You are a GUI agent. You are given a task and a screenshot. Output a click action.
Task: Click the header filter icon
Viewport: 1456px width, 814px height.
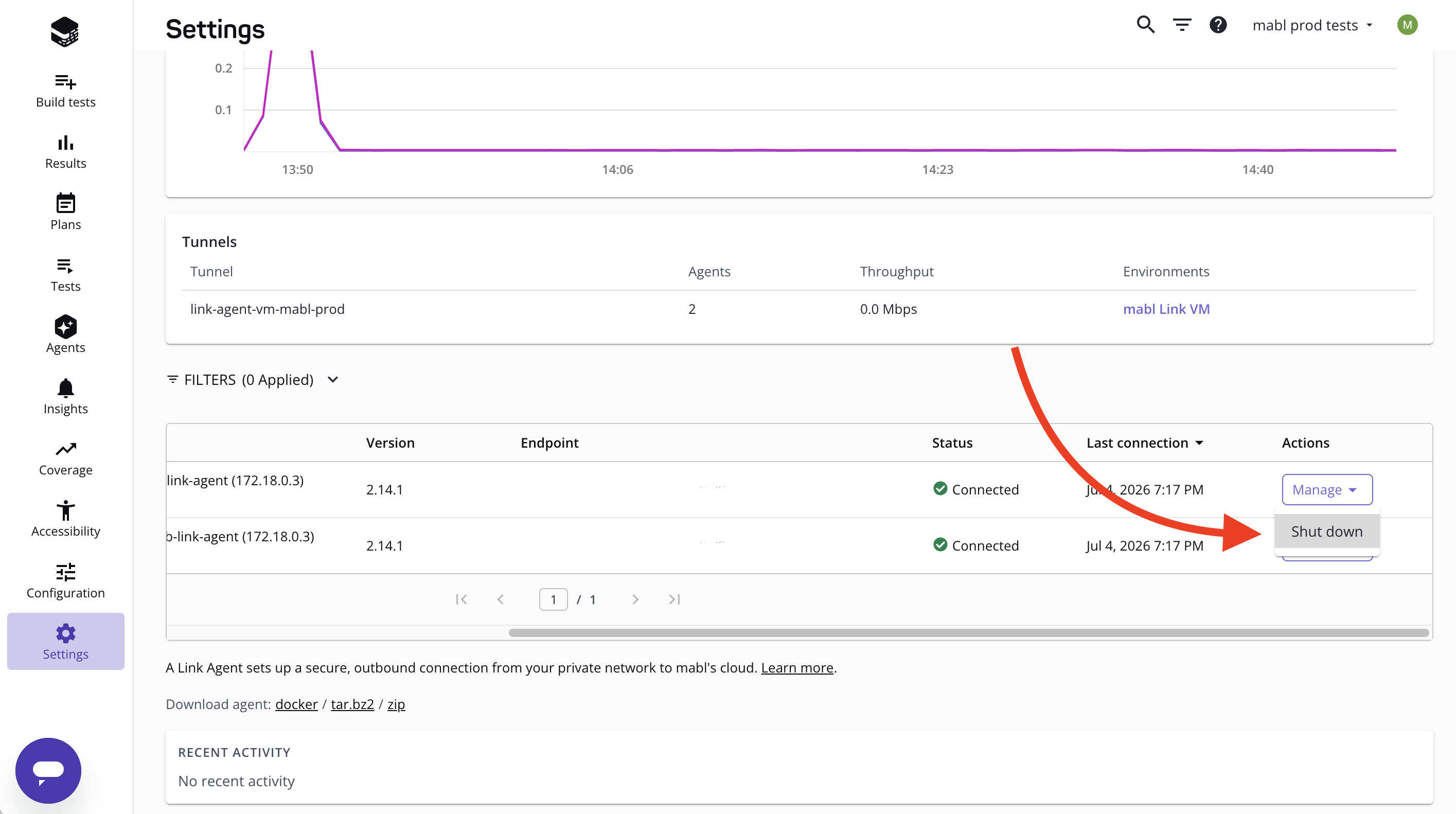point(1182,25)
